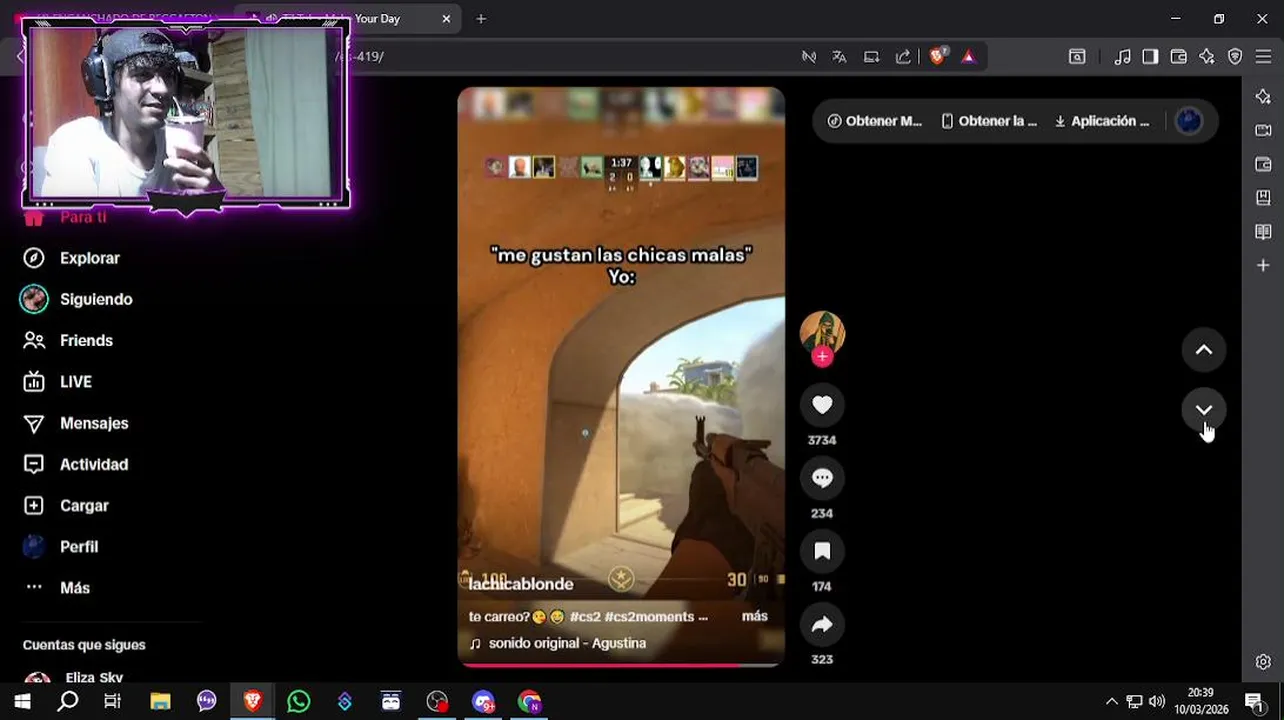Click the install app icon in address bar
1284x720 pixels.
click(871, 57)
